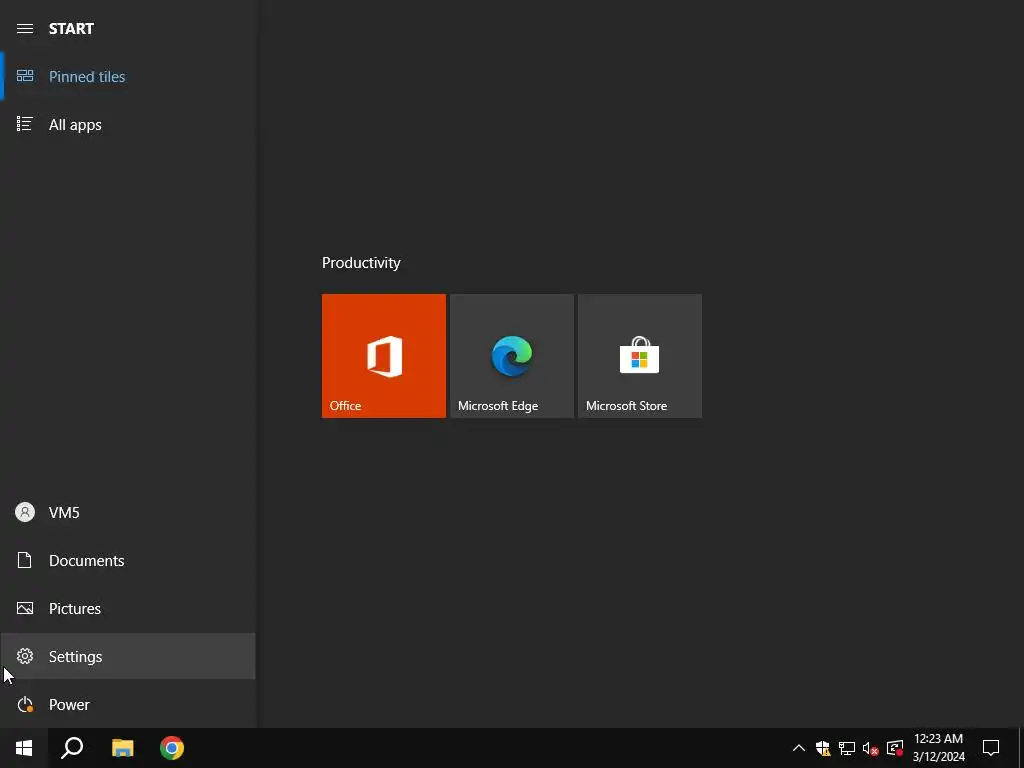
Task: Open network status tray icon
Action: click(x=847, y=748)
